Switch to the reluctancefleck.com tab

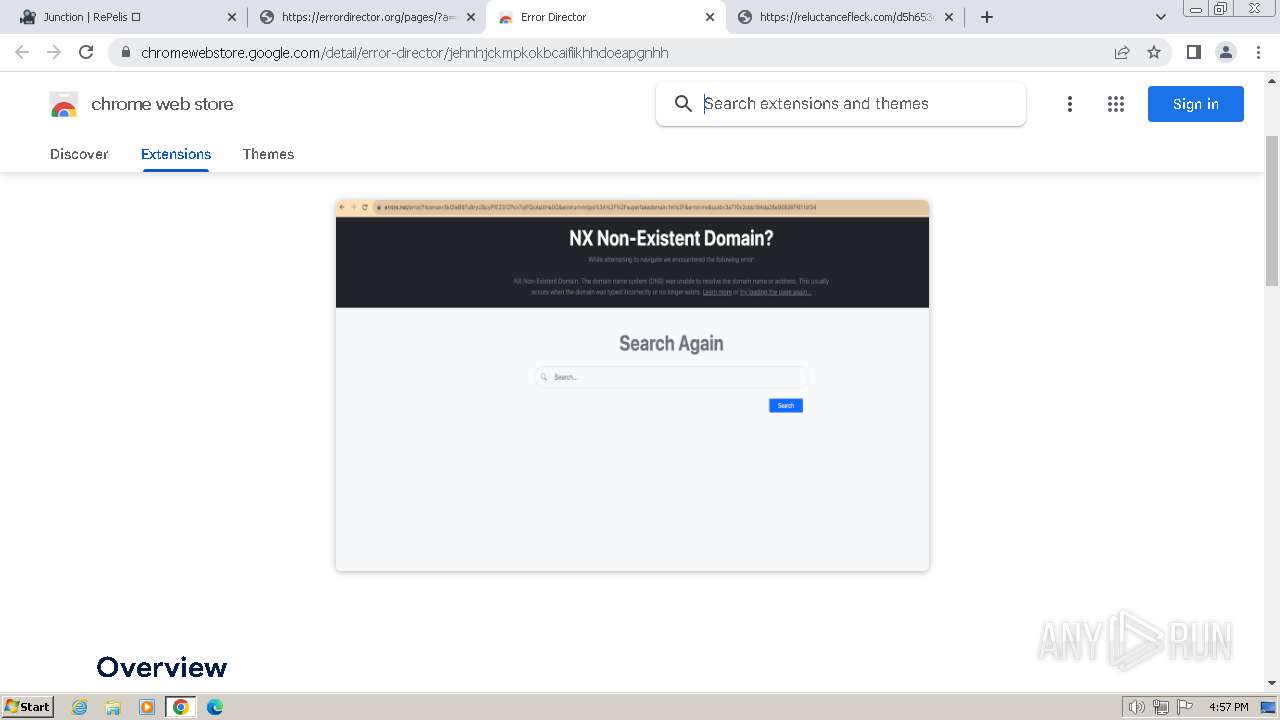(846, 17)
